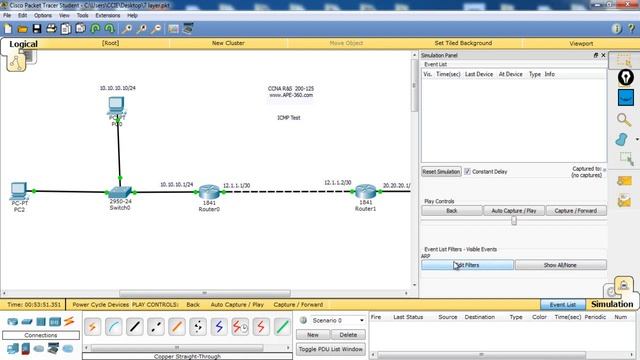Click Capture / Forward in Simulation Panel
The image size is (640, 360).
tap(576, 211)
